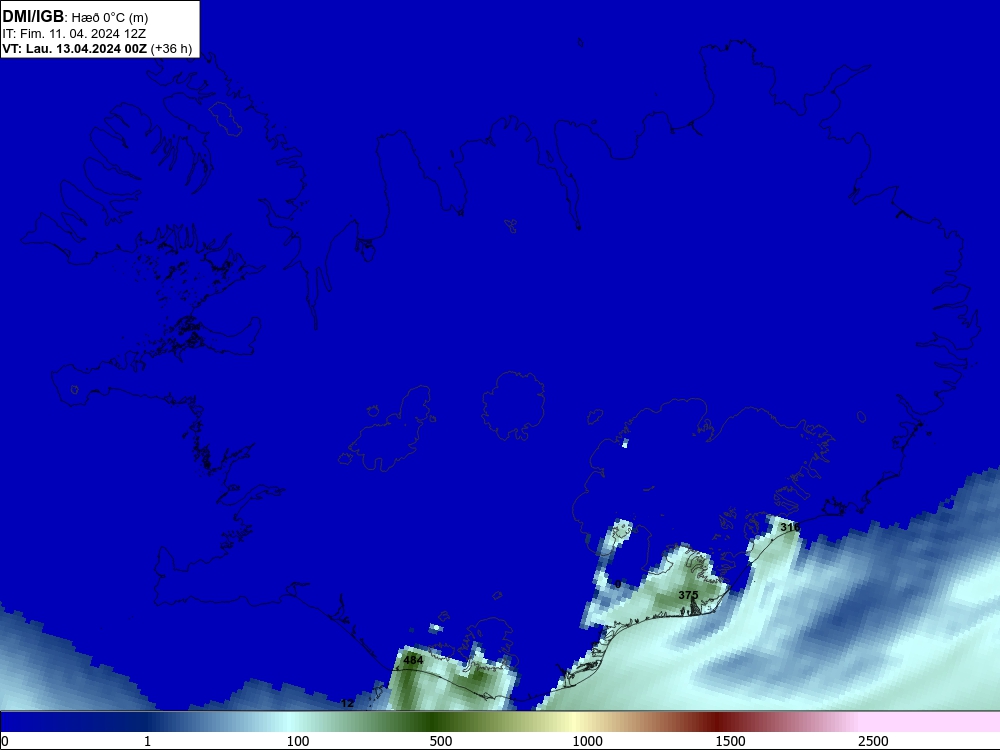Click the 500 tick label on the colorbar
The width and height of the screenshot is (1000, 750).
tap(441, 741)
